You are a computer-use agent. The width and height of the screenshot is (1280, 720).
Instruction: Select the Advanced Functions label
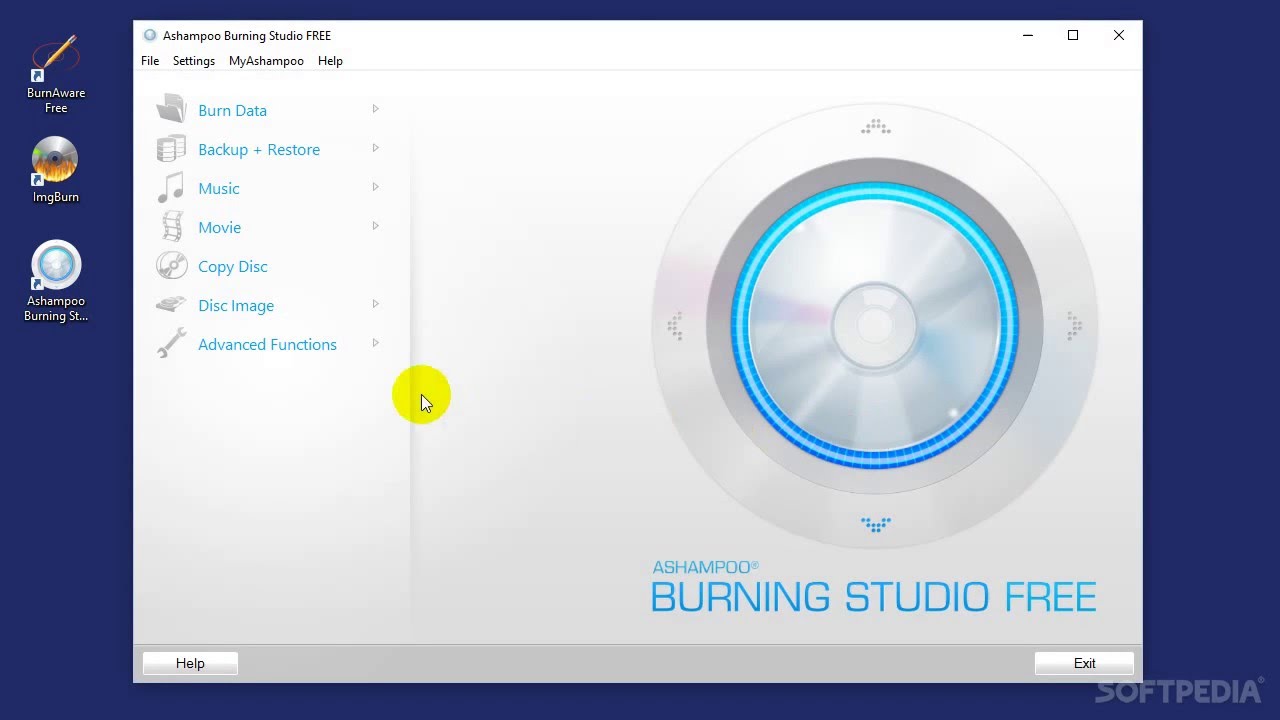pyautogui.click(x=267, y=345)
